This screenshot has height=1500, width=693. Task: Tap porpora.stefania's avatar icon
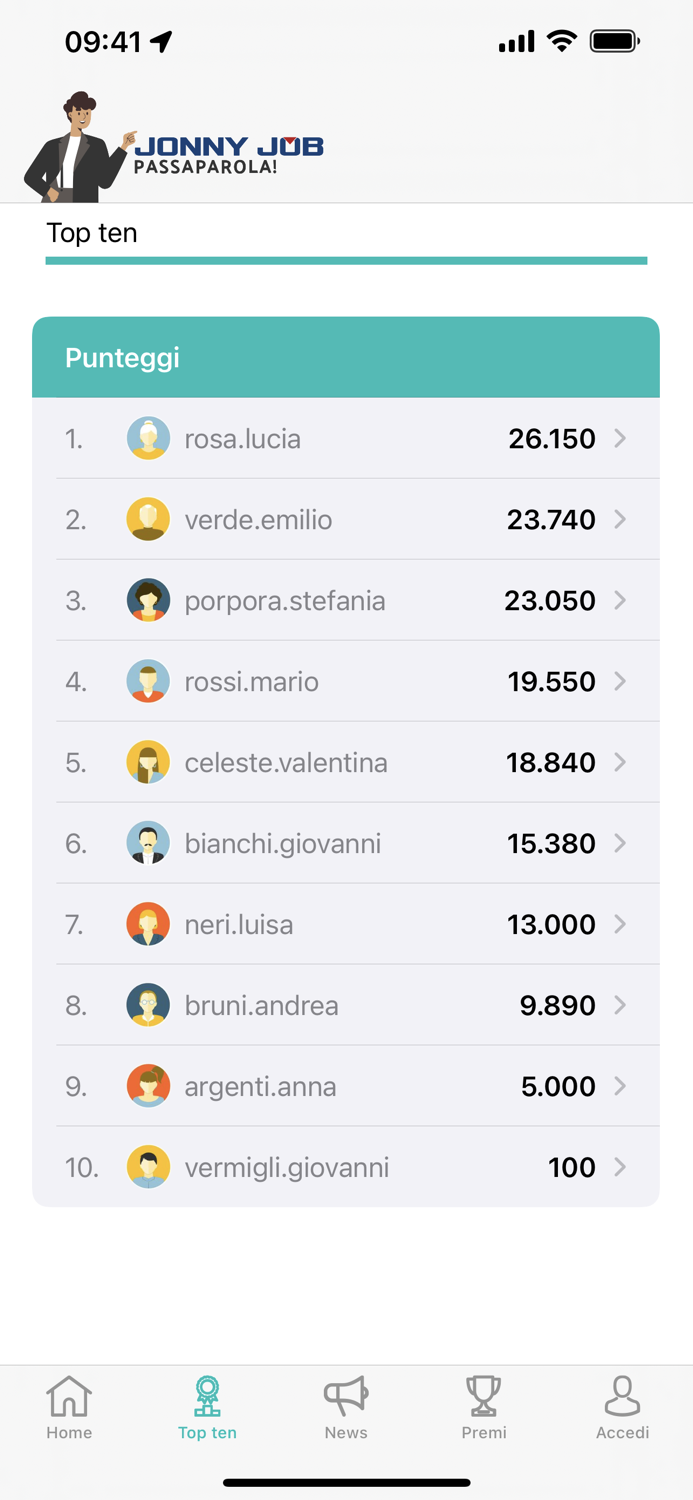point(148,600)
